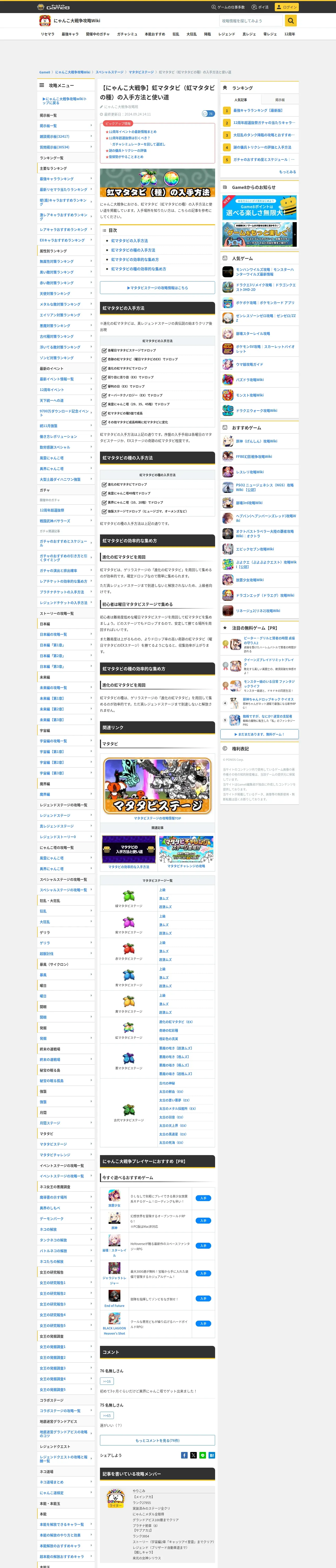Open the ガチャシミュ navigation menu item

(x=127, y=34)
